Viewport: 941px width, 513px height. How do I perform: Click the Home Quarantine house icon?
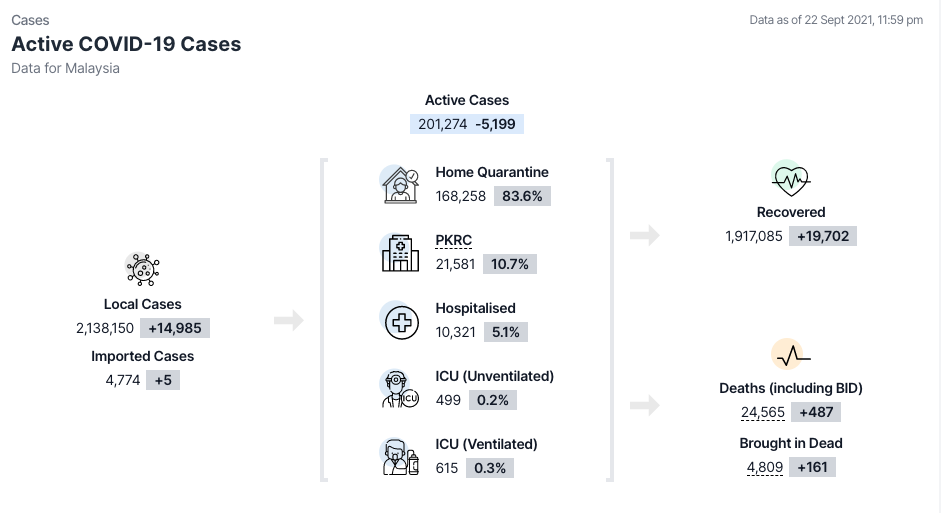pos(400,186)
